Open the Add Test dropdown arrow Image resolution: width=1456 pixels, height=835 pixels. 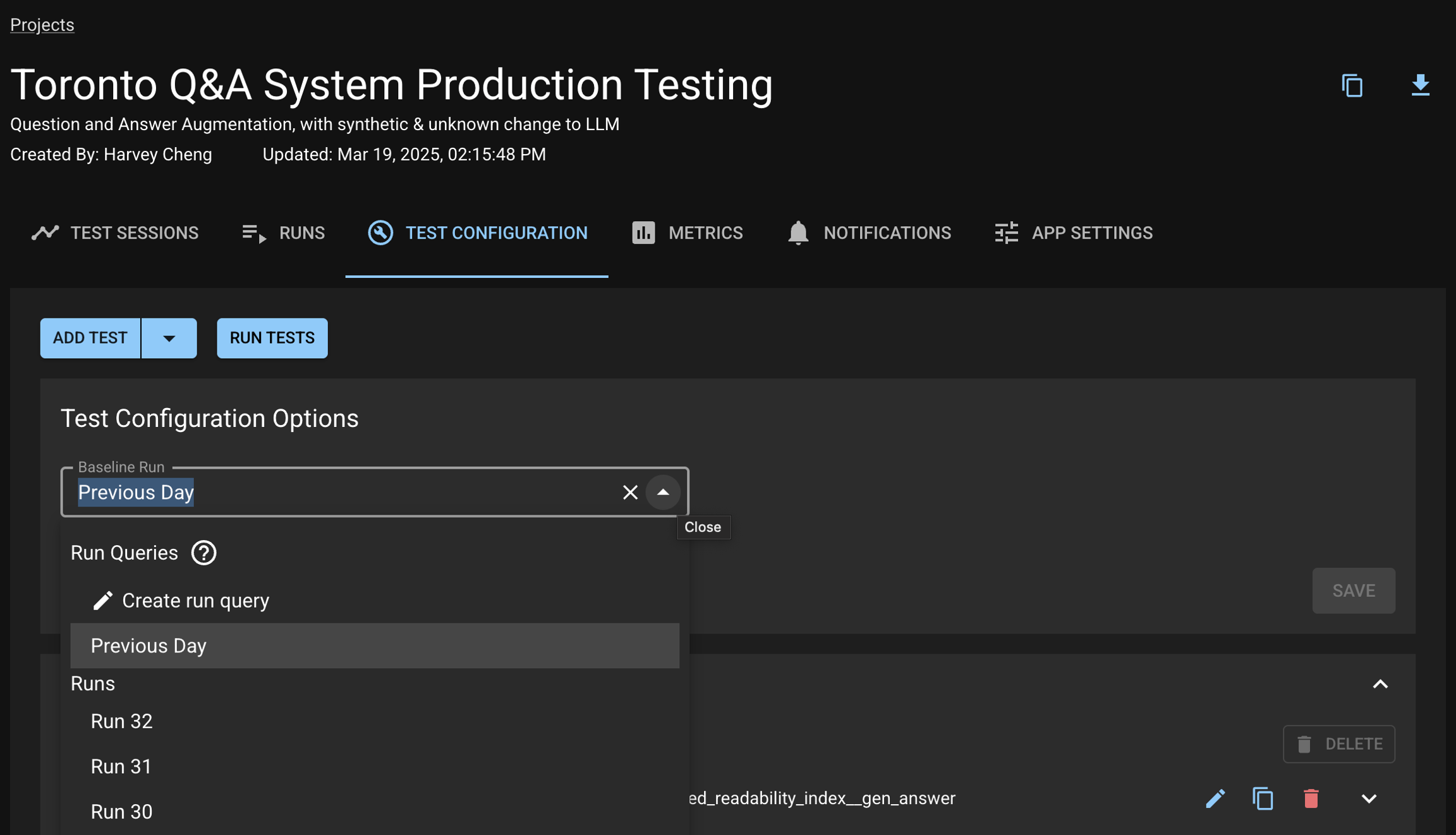point(169,338)
